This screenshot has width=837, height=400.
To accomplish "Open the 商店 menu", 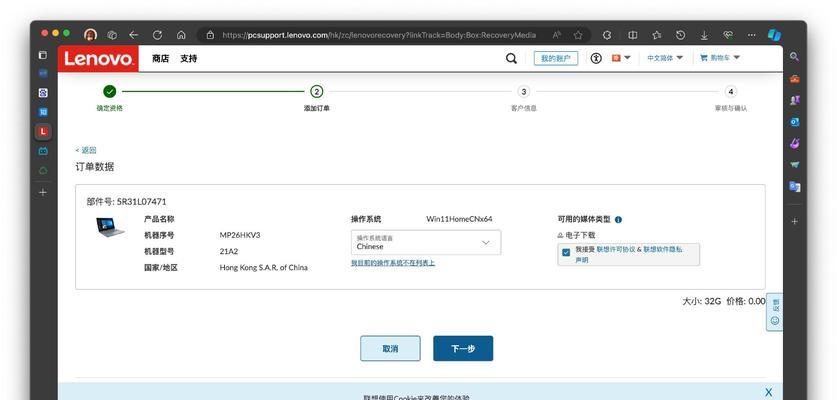I will 160,59.
